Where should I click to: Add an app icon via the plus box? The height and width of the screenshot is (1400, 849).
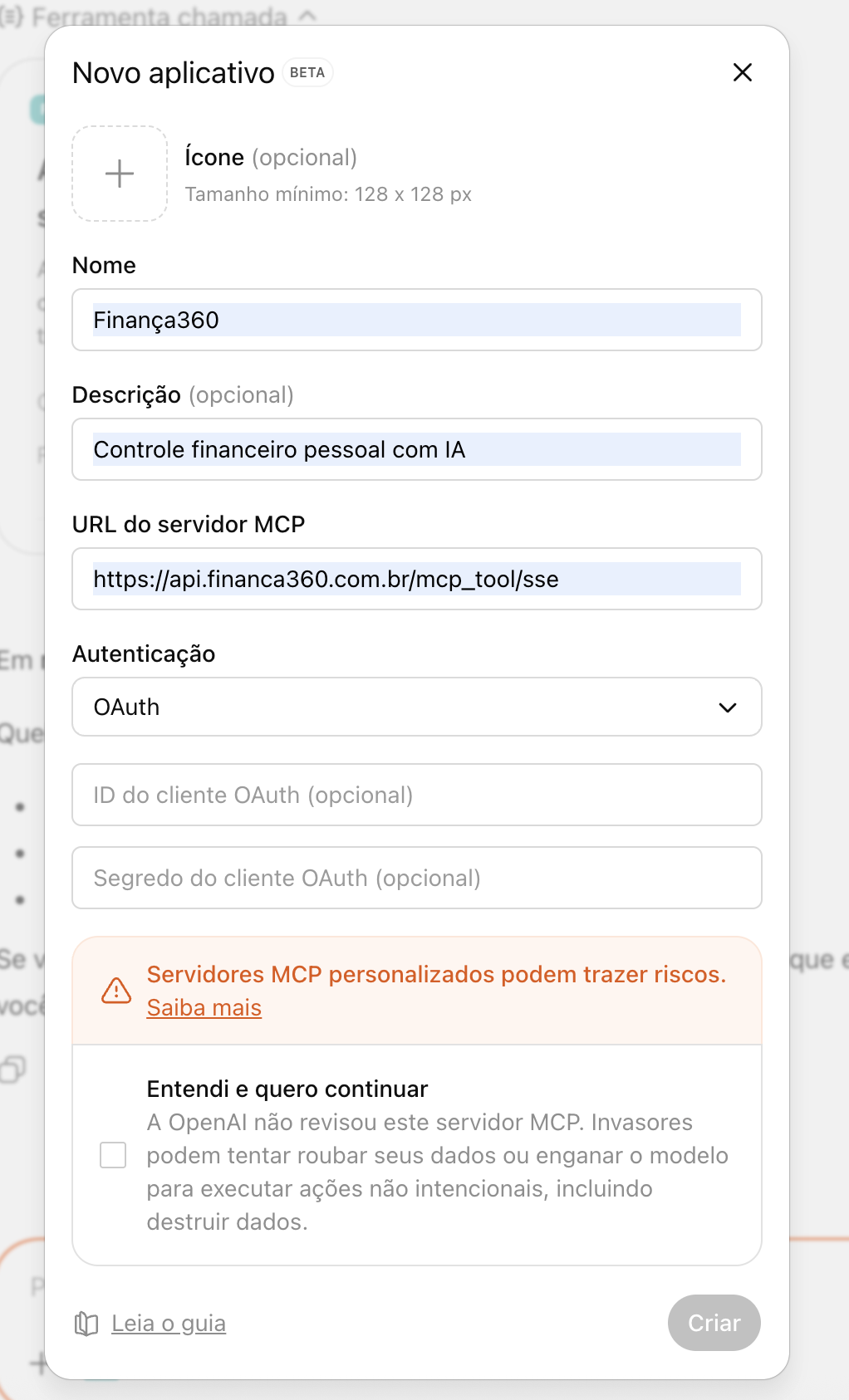coord(120,174)
